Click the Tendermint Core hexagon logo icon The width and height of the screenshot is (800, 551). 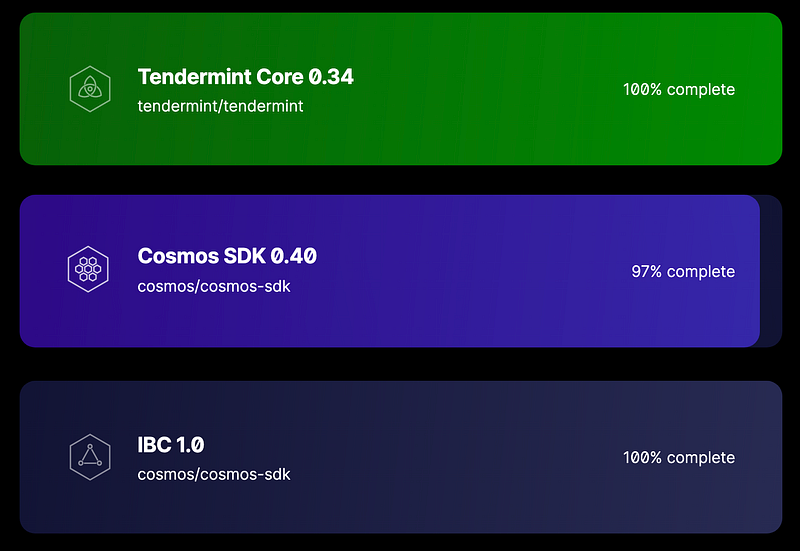coord(90,89)
